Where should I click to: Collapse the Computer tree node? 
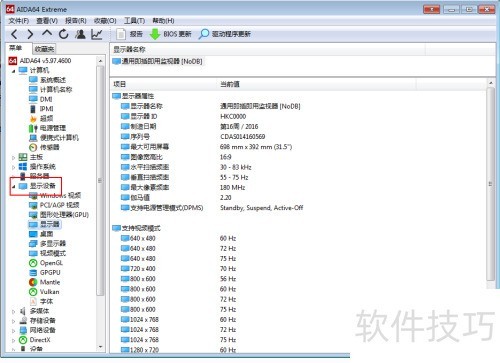[x=13, y=71]
